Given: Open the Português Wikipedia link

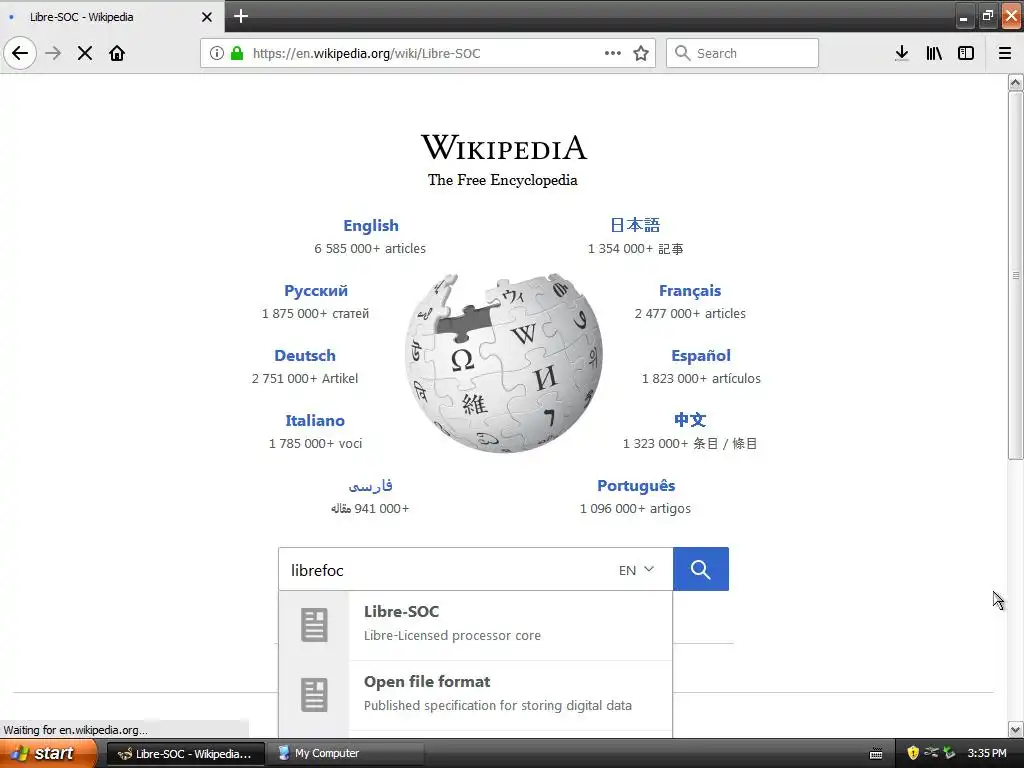Looking at the screenshot, I should pyautogui.click(x=635, y=485).
